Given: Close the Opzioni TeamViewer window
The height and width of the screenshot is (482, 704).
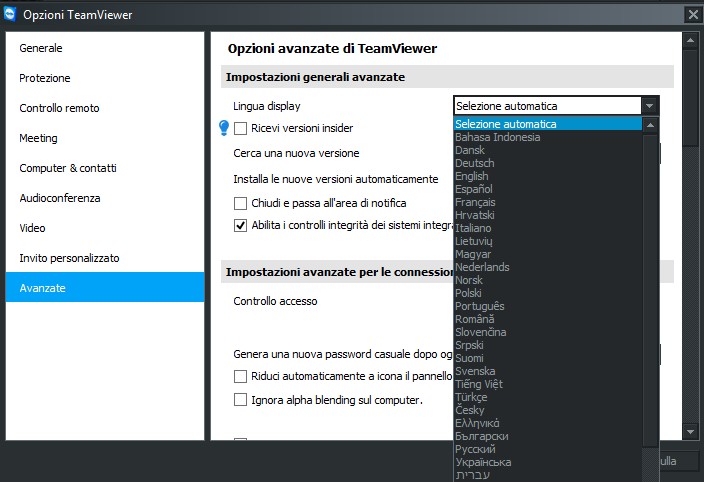Looking at the screenshot, I should pos(693,15).
